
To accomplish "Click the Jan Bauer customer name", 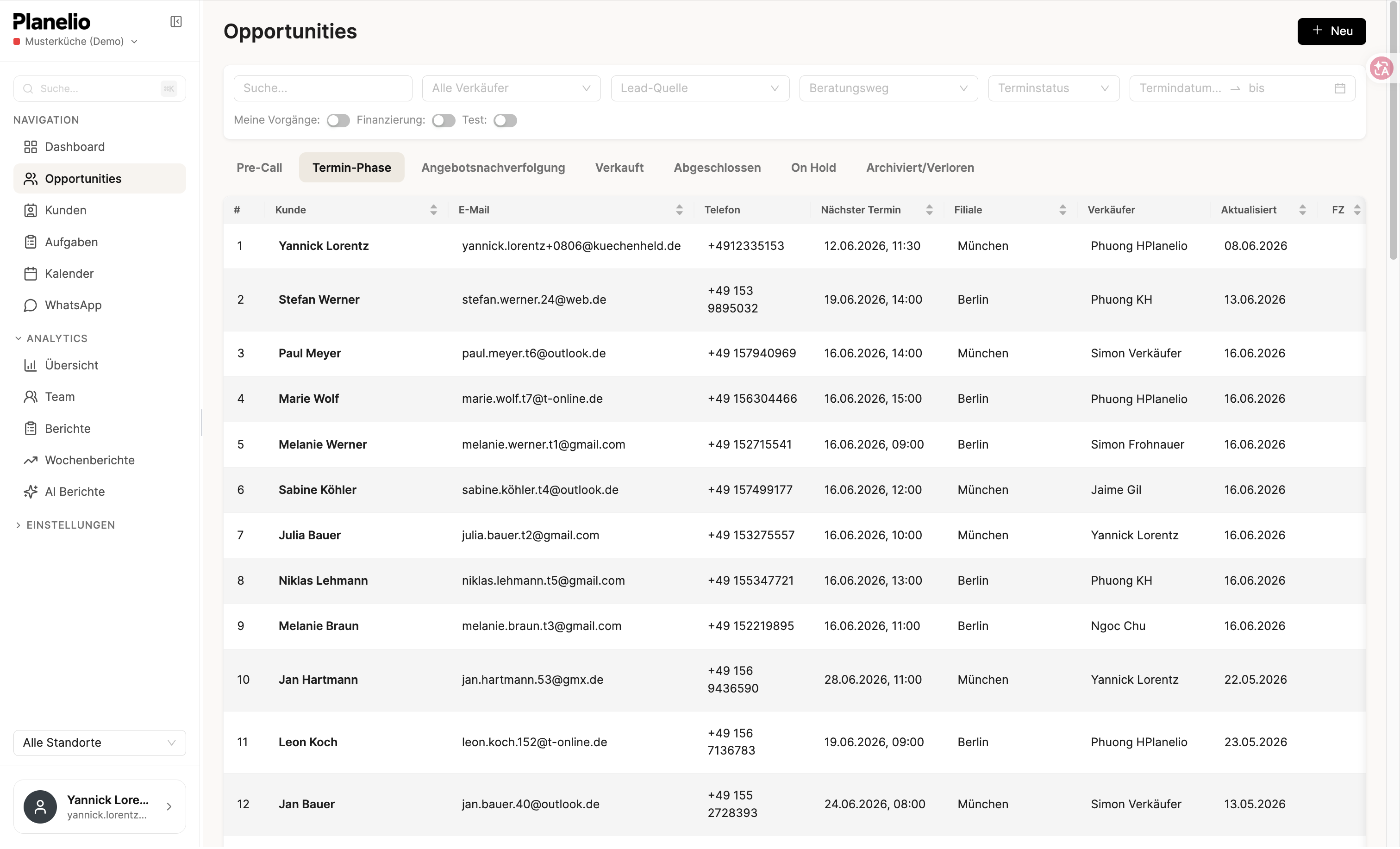I will [306, 805].
